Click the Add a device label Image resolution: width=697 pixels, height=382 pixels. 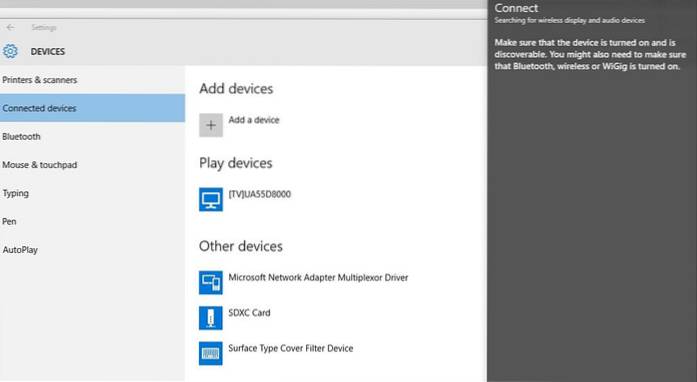tap(254, 120)
